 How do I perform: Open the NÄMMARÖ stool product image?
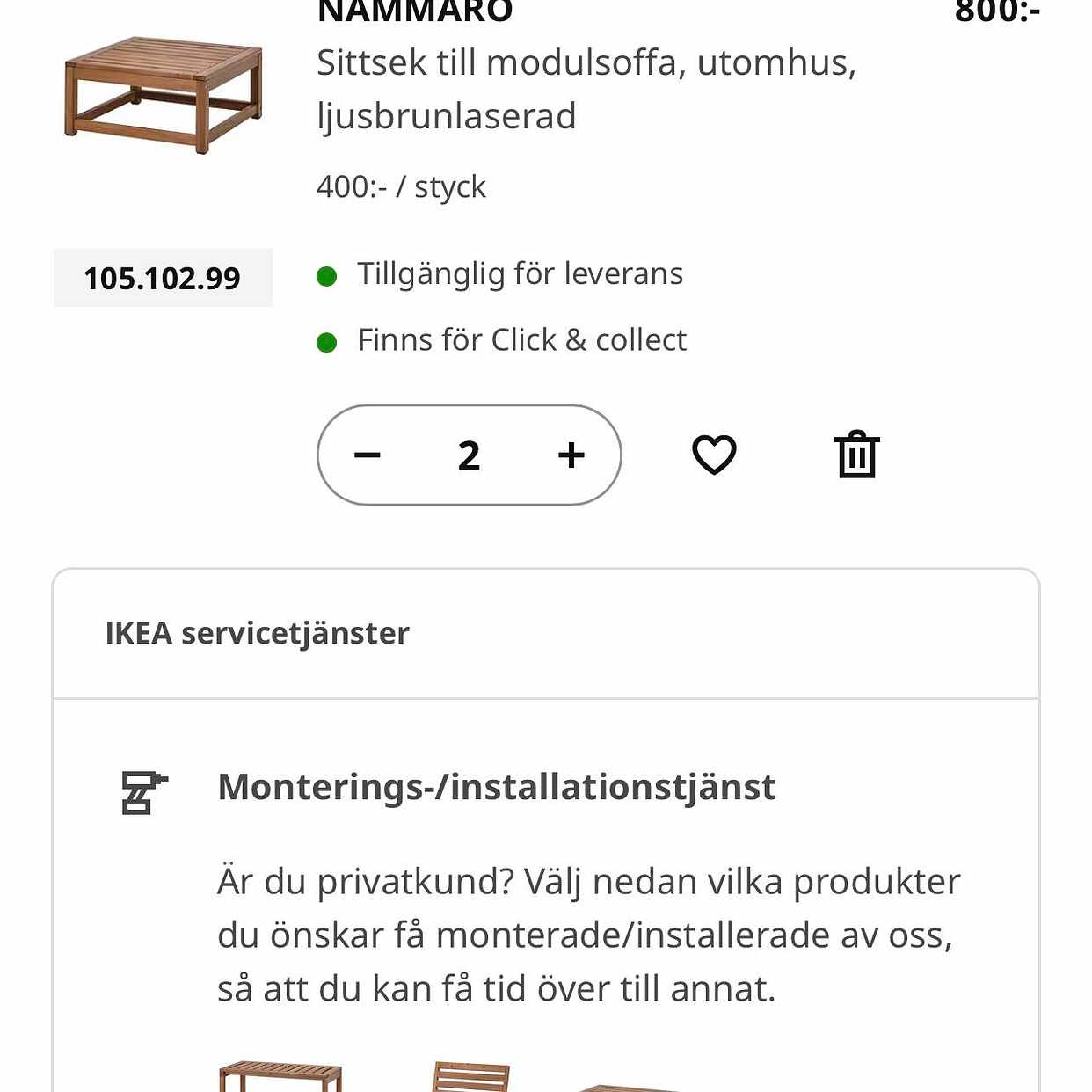tap(164, 95)
